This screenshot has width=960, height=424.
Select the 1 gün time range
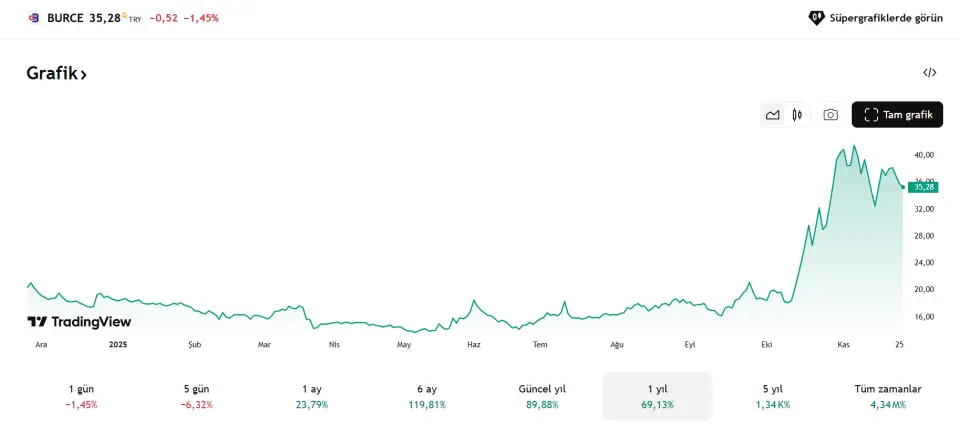click(81, 396)
